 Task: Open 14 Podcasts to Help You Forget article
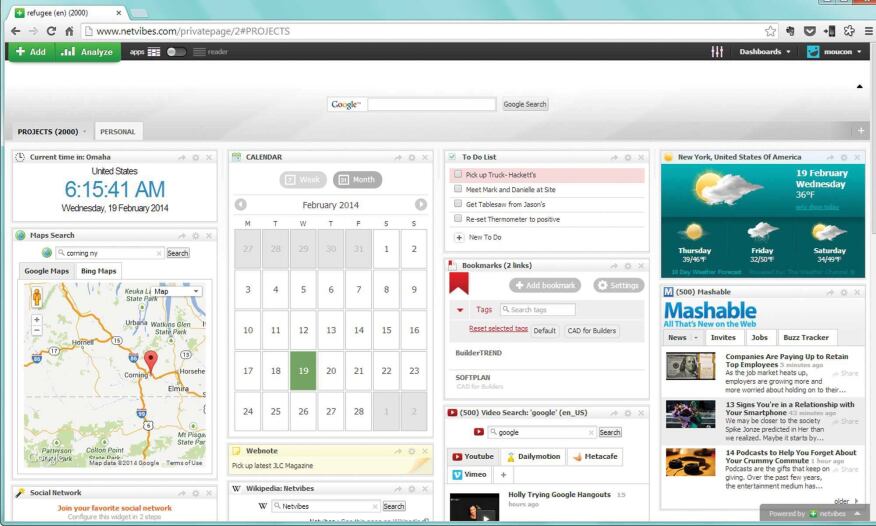click(x=791, y=457)
